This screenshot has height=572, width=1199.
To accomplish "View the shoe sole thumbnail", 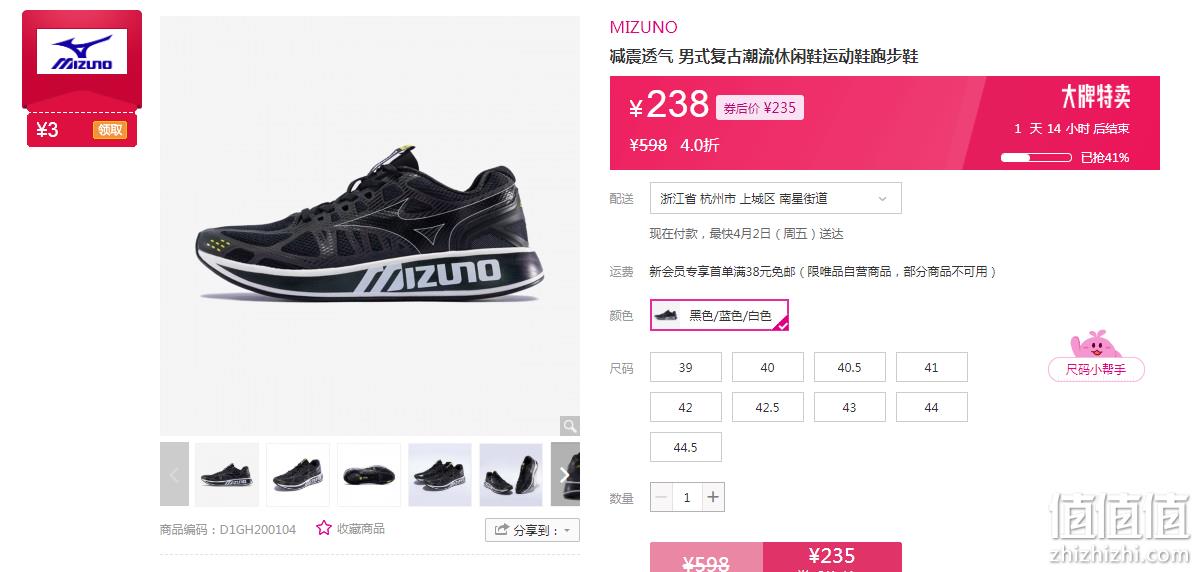I will pyautogui.click(x=369, y=475).
